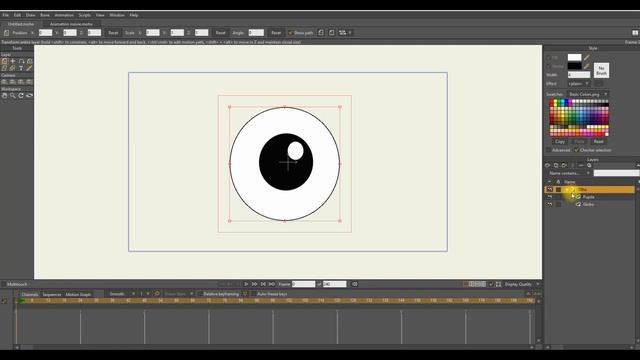Viewport: 640px width, 360px height.
Task: Toggle the Checker selection checkbox
Action: [x=577, y=150]
